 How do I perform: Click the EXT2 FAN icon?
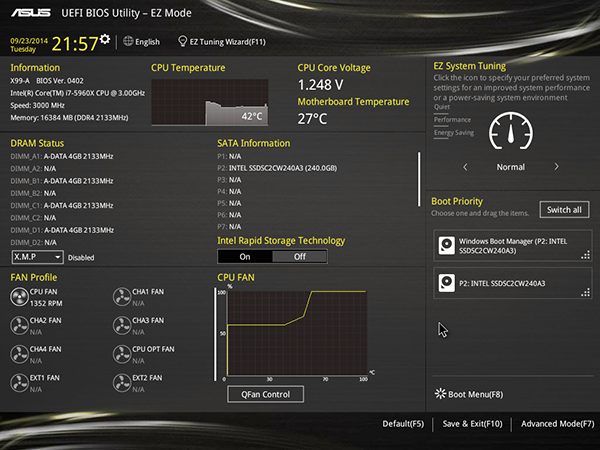[x=122, y=383]
